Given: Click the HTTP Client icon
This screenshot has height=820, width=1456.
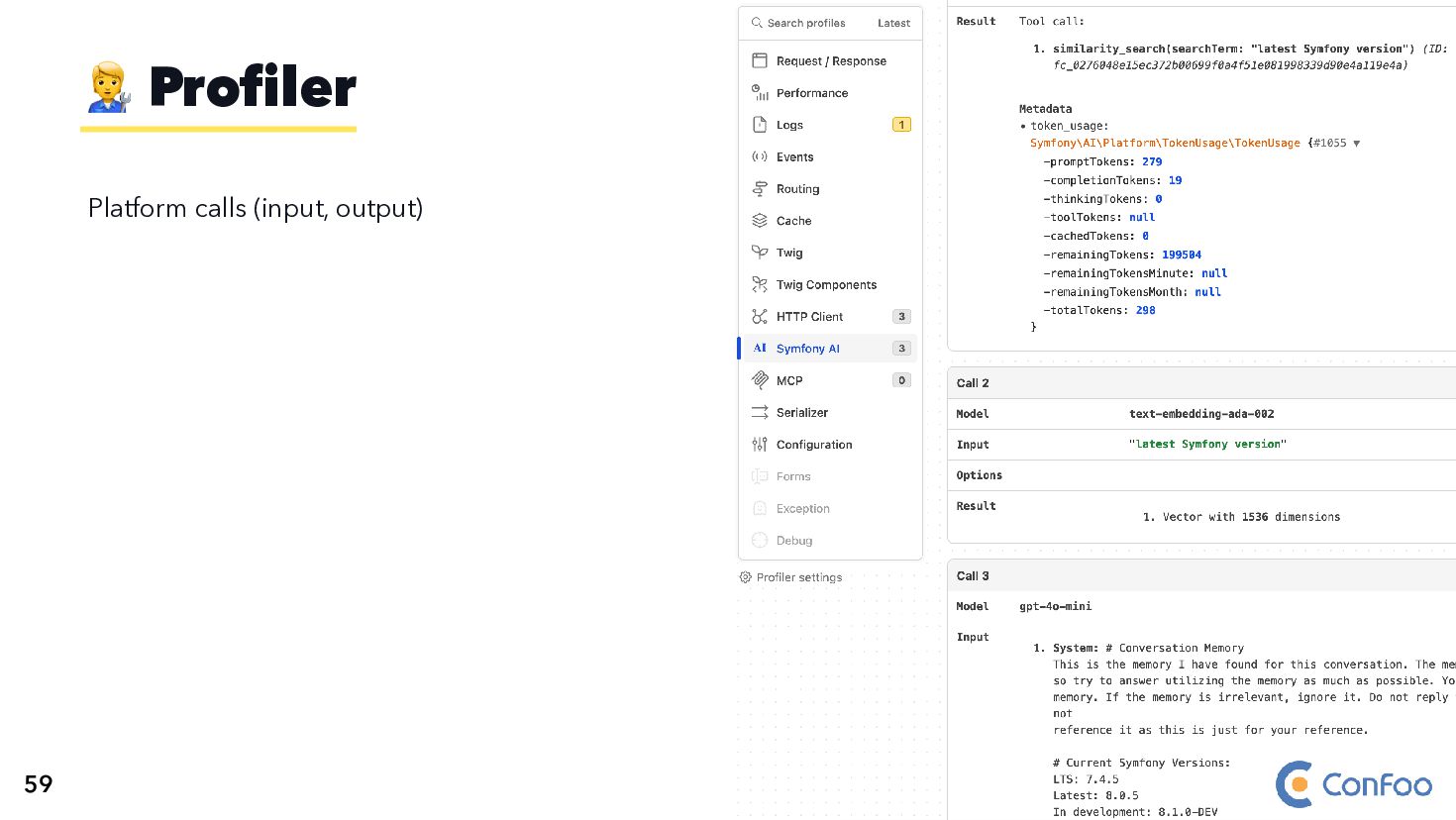Looking at the screenshot, I should [x=760, y=316].
